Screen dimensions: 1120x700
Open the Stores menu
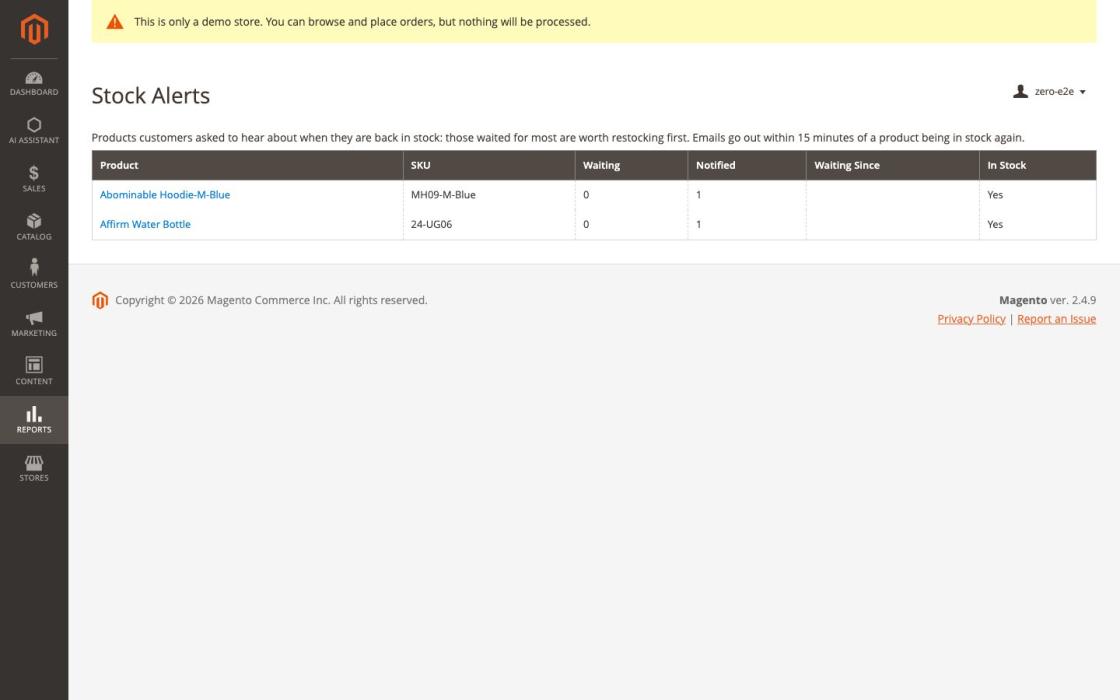coord(34,468)
